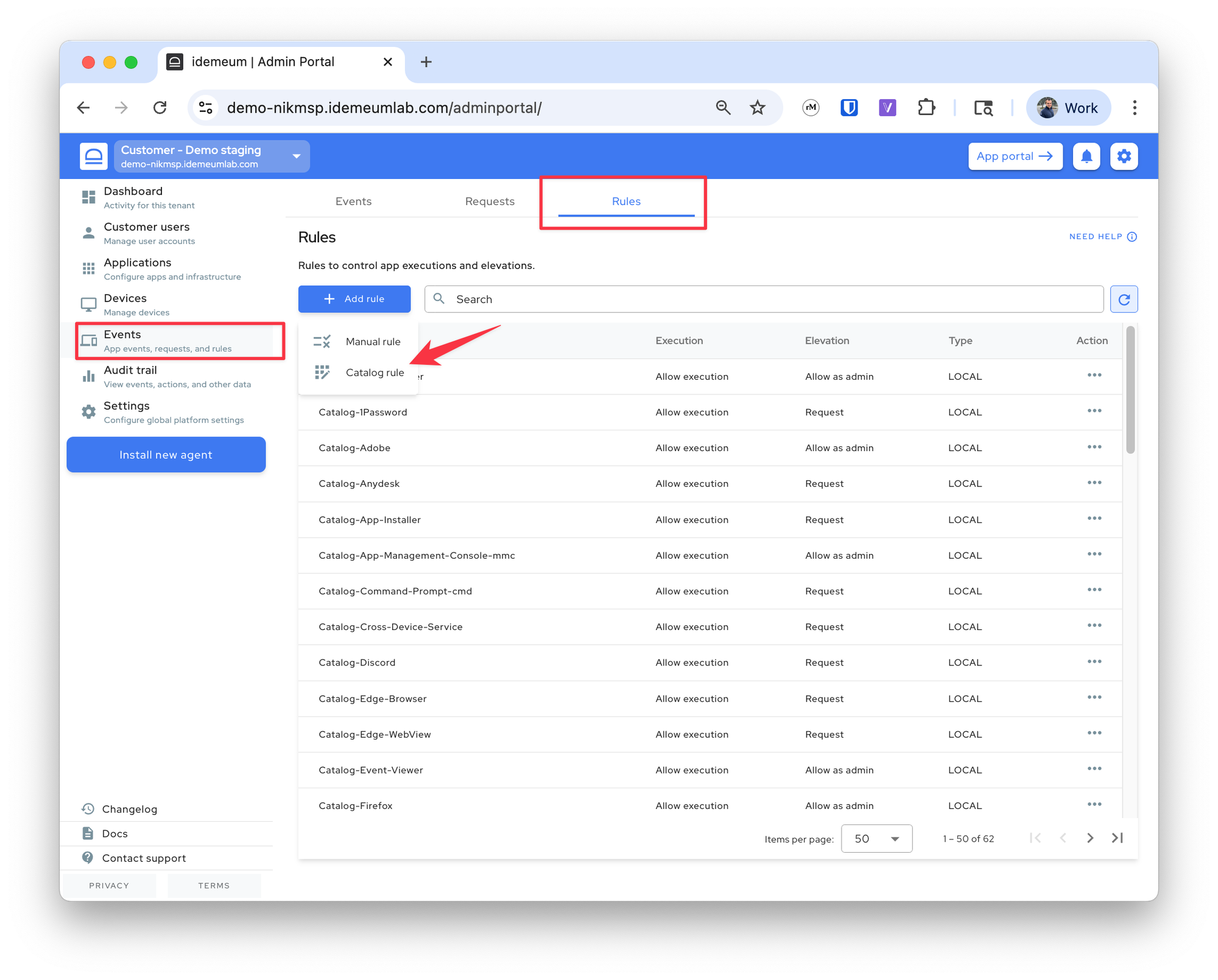1218x980 pixels.
Task: Click the Docs document icon
Action: coord(88,833)
